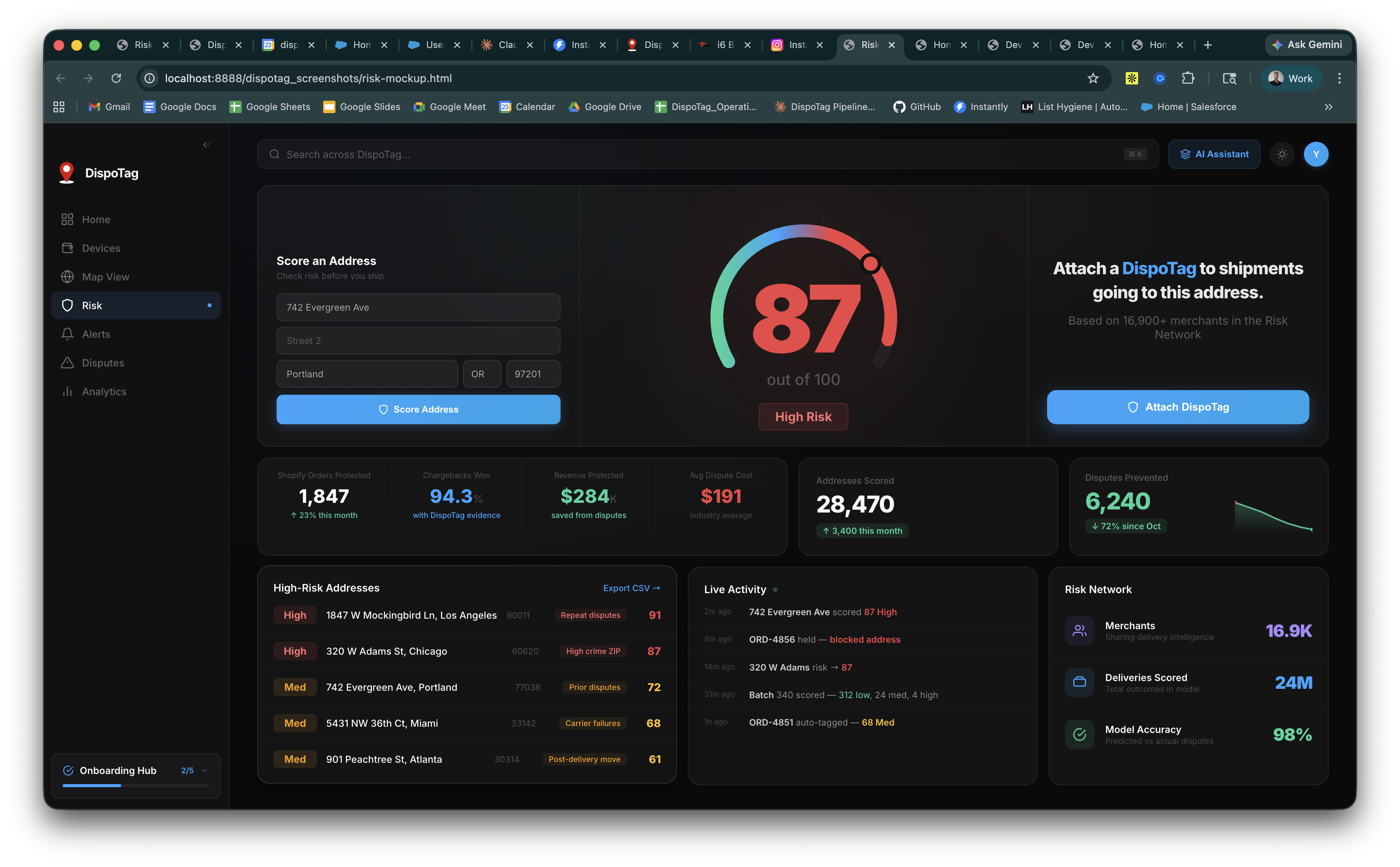Open Disputes warning triangle item
Image resolution: width=1400 pixels, height=867 pixels.
pyautogui.click(x=103, y=363)
